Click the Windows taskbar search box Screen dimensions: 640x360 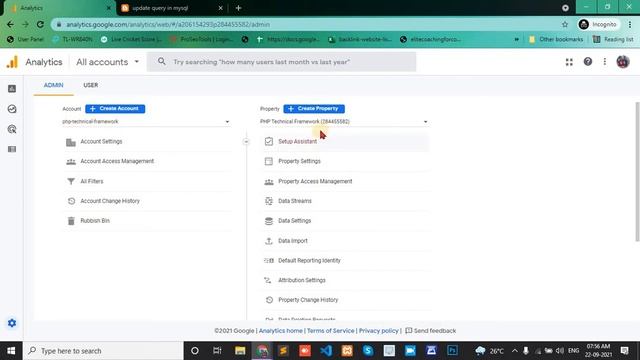pos(103,351)
